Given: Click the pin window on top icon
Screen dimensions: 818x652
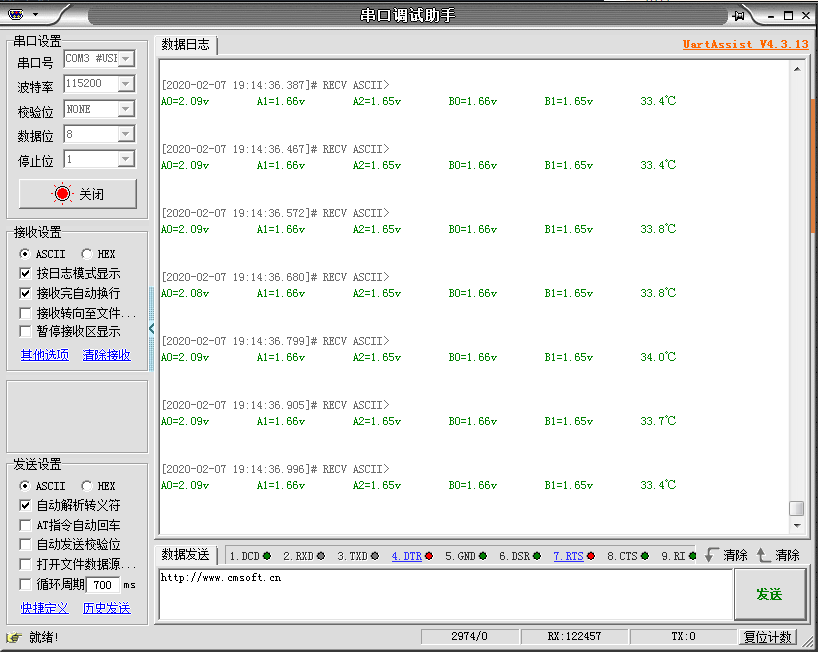Looking at the screenshot, I should click(x=739, y=16).
